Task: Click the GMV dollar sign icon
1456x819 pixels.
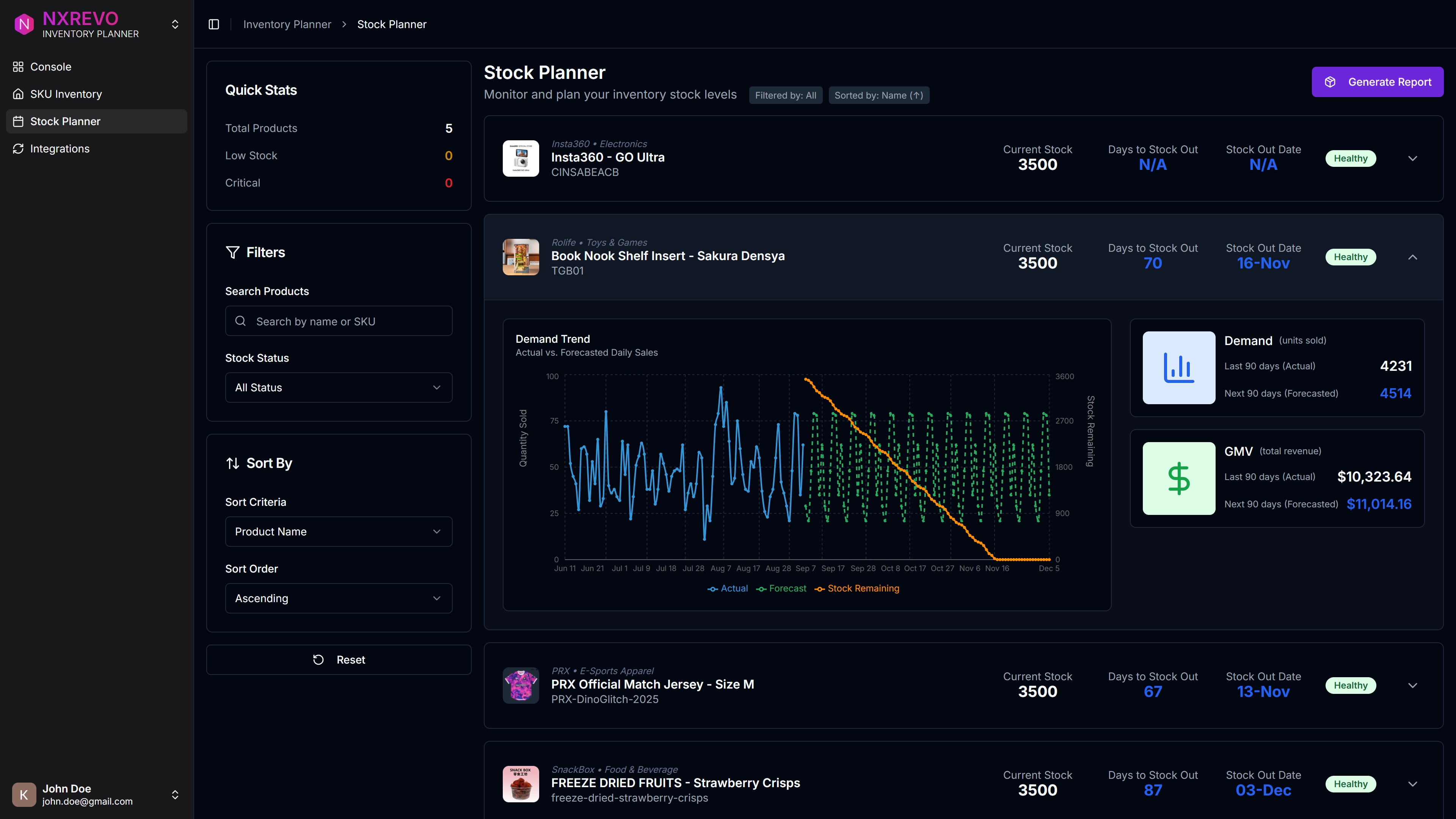Action: click(1178, 478)
